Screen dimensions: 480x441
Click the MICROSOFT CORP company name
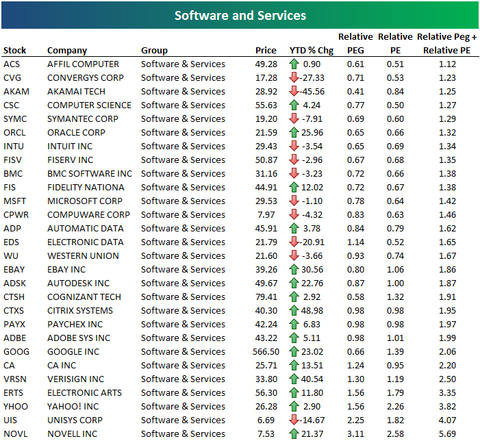[x=85, y=201]
